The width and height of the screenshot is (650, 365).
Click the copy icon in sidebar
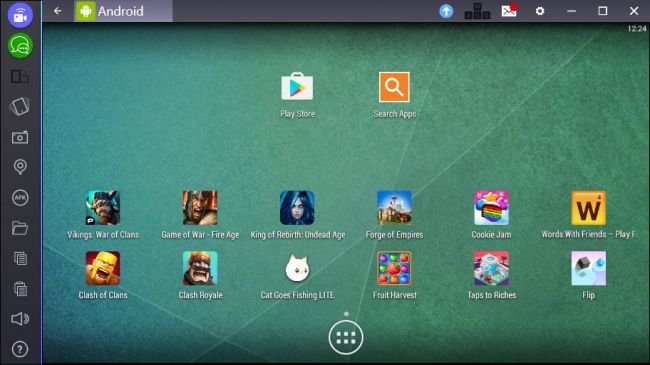[20, 258]
